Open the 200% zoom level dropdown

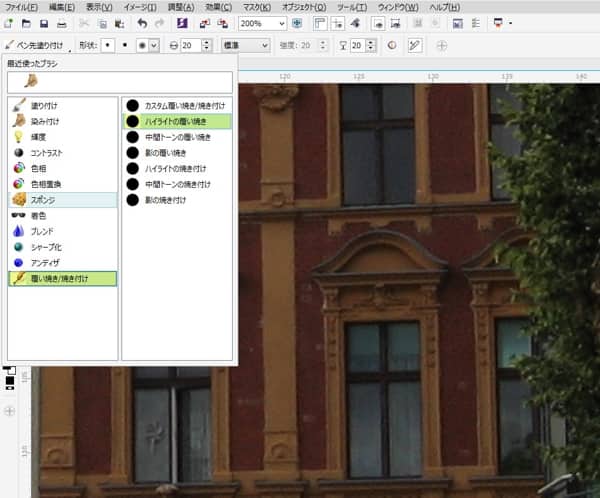click(280, 23)
